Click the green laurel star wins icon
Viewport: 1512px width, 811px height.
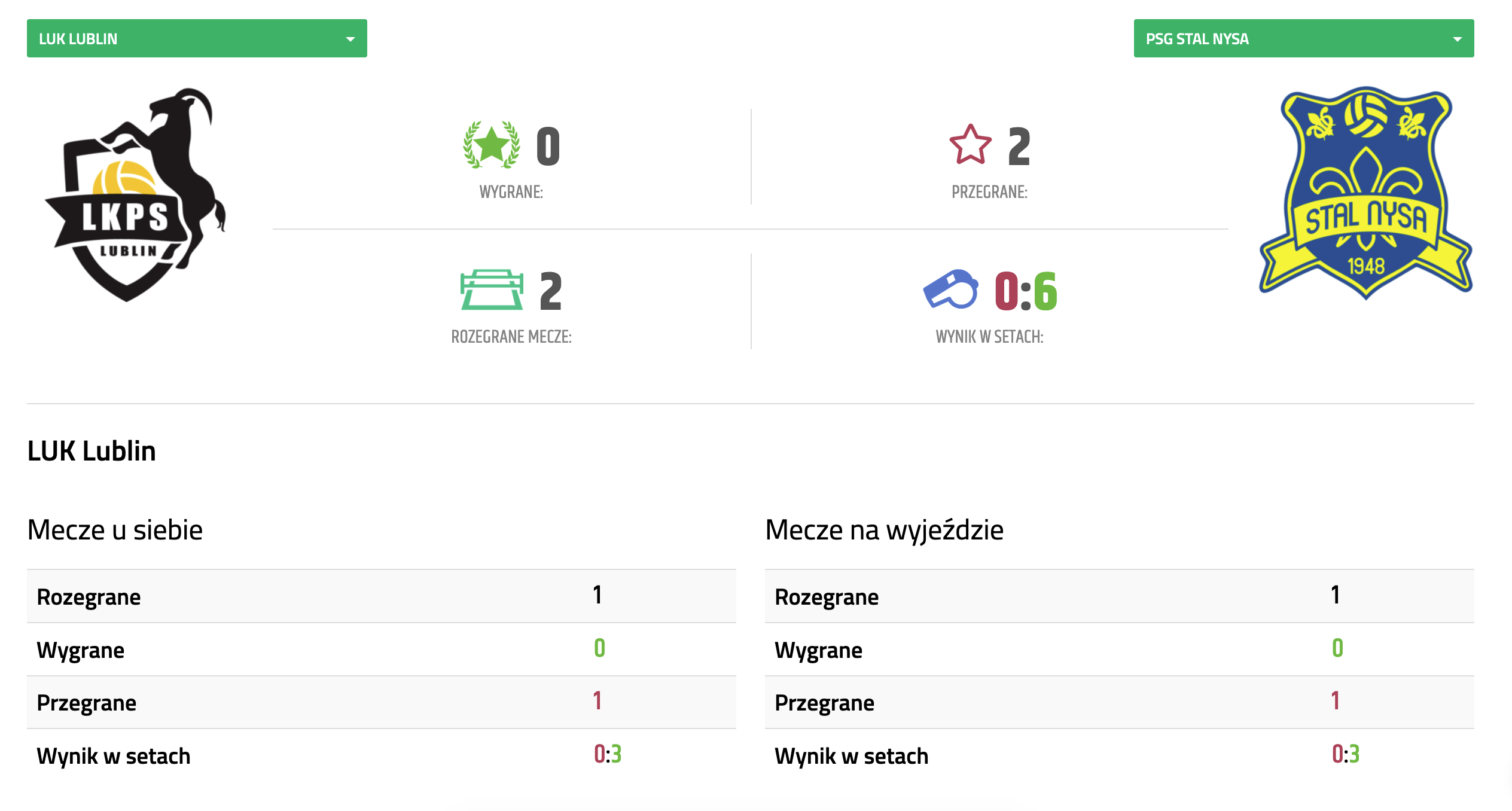click(x=492, y=145)
